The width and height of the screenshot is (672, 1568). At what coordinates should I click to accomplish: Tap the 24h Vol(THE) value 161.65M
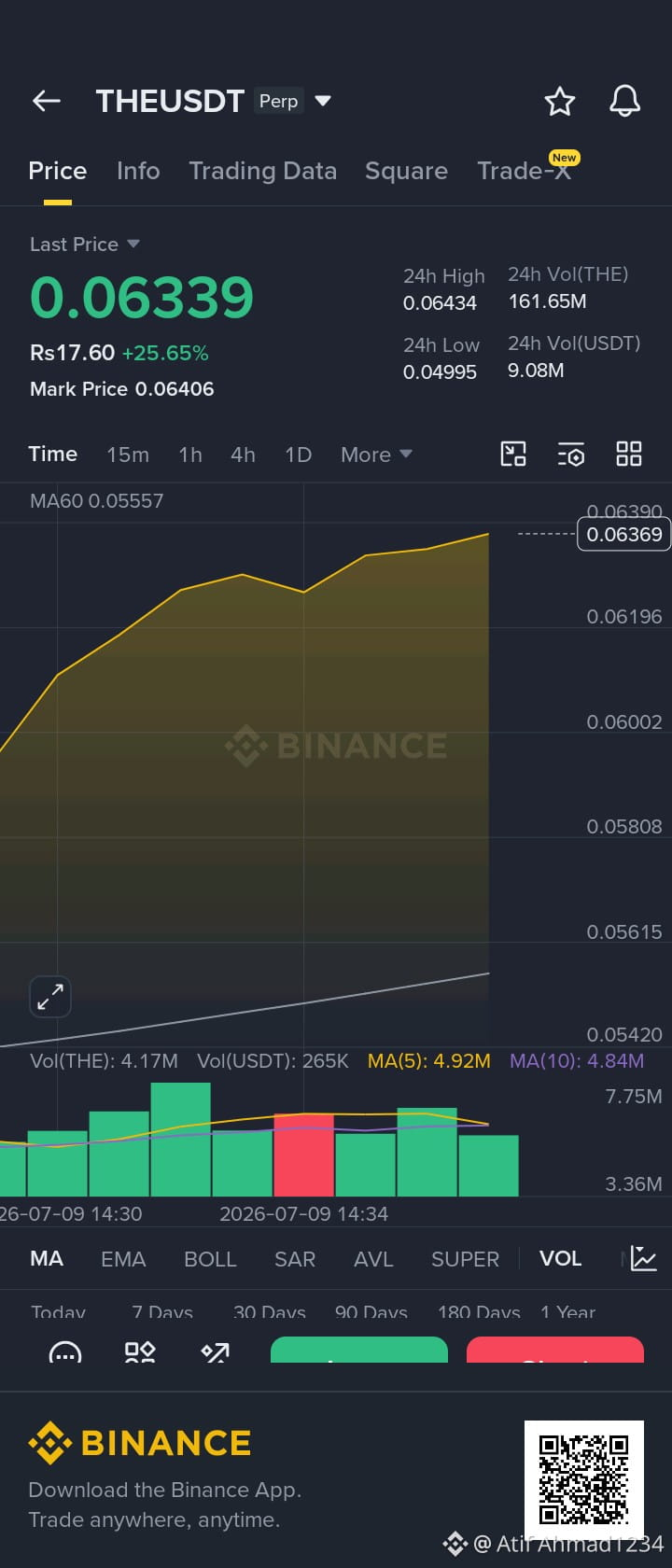click(547, 301)
